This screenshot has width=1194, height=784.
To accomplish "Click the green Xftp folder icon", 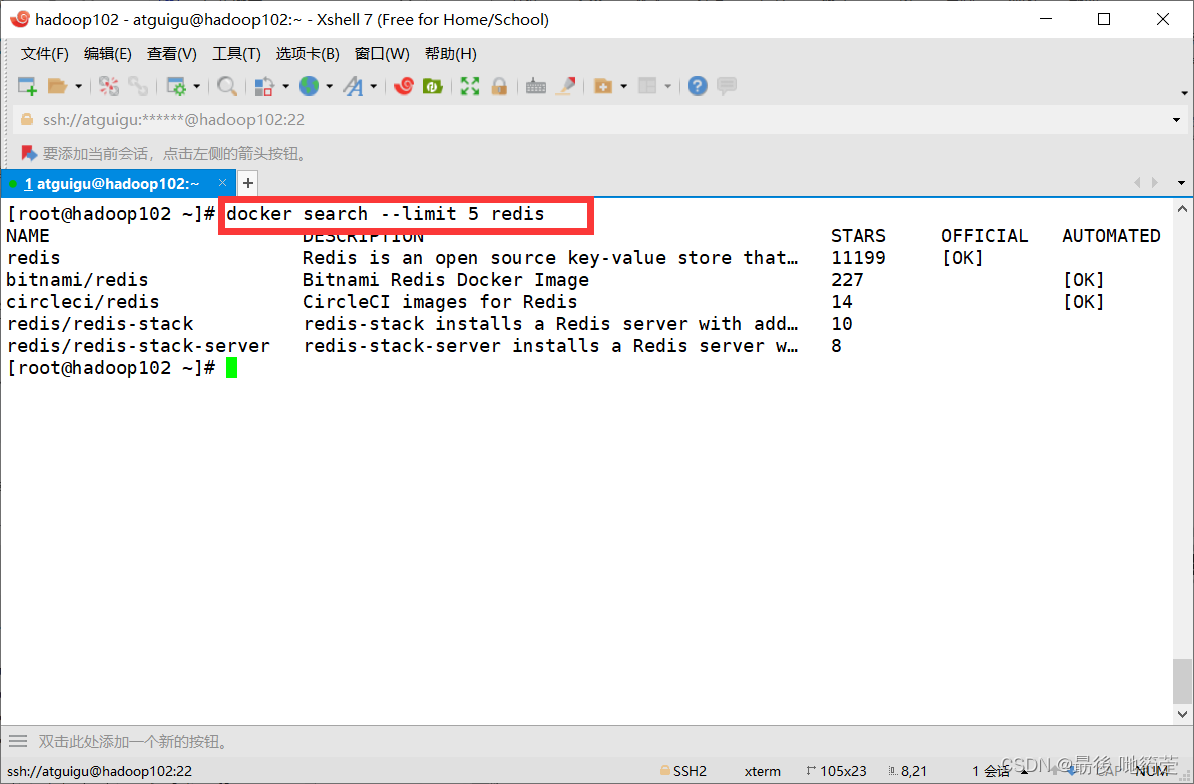I will click(433, 86).
